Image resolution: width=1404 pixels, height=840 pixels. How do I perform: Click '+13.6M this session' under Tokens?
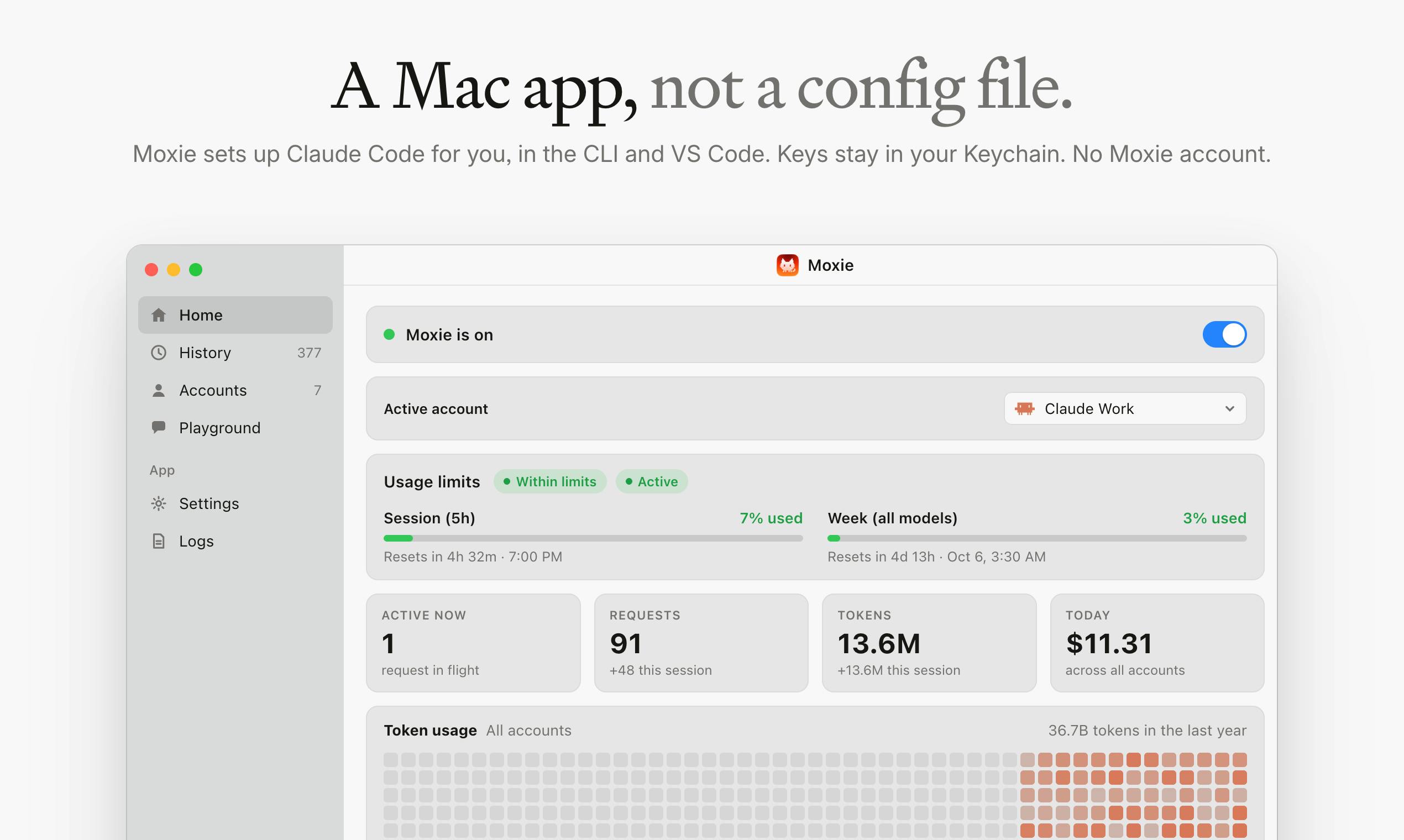(x=899, y=670)
